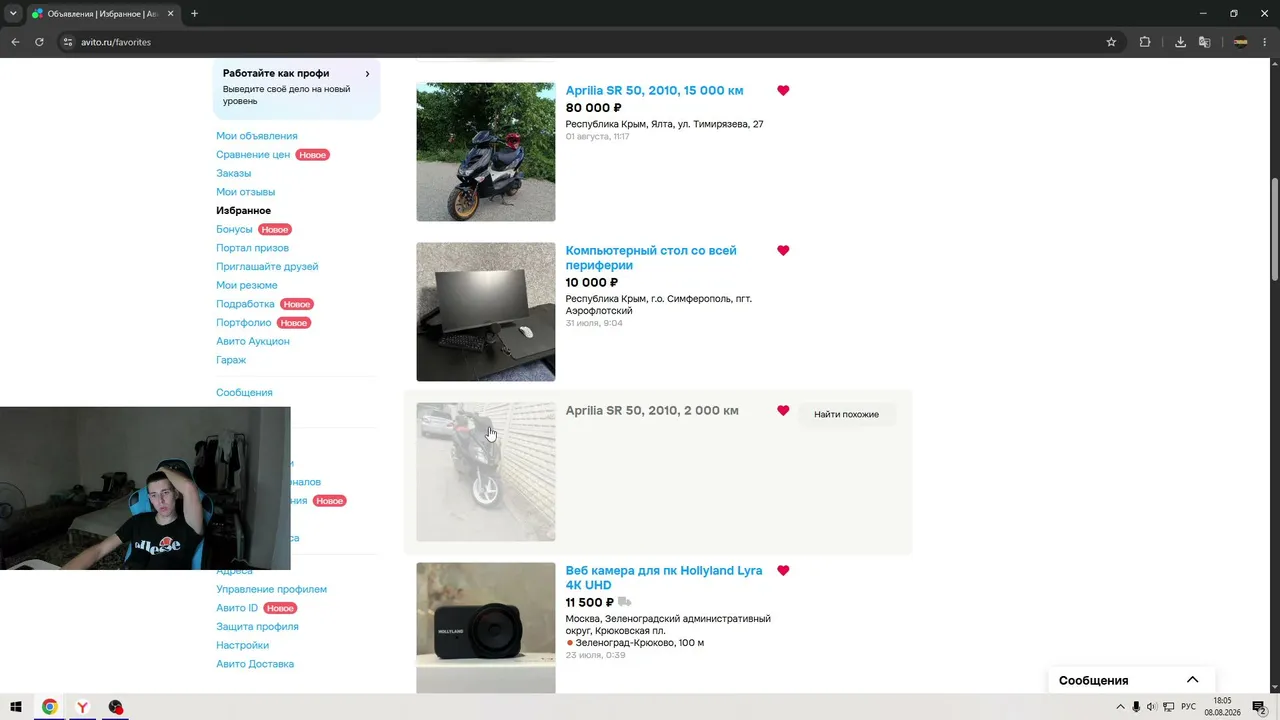Open Мои резюме link
The image size is (1280, 720).
pos(247,285)
